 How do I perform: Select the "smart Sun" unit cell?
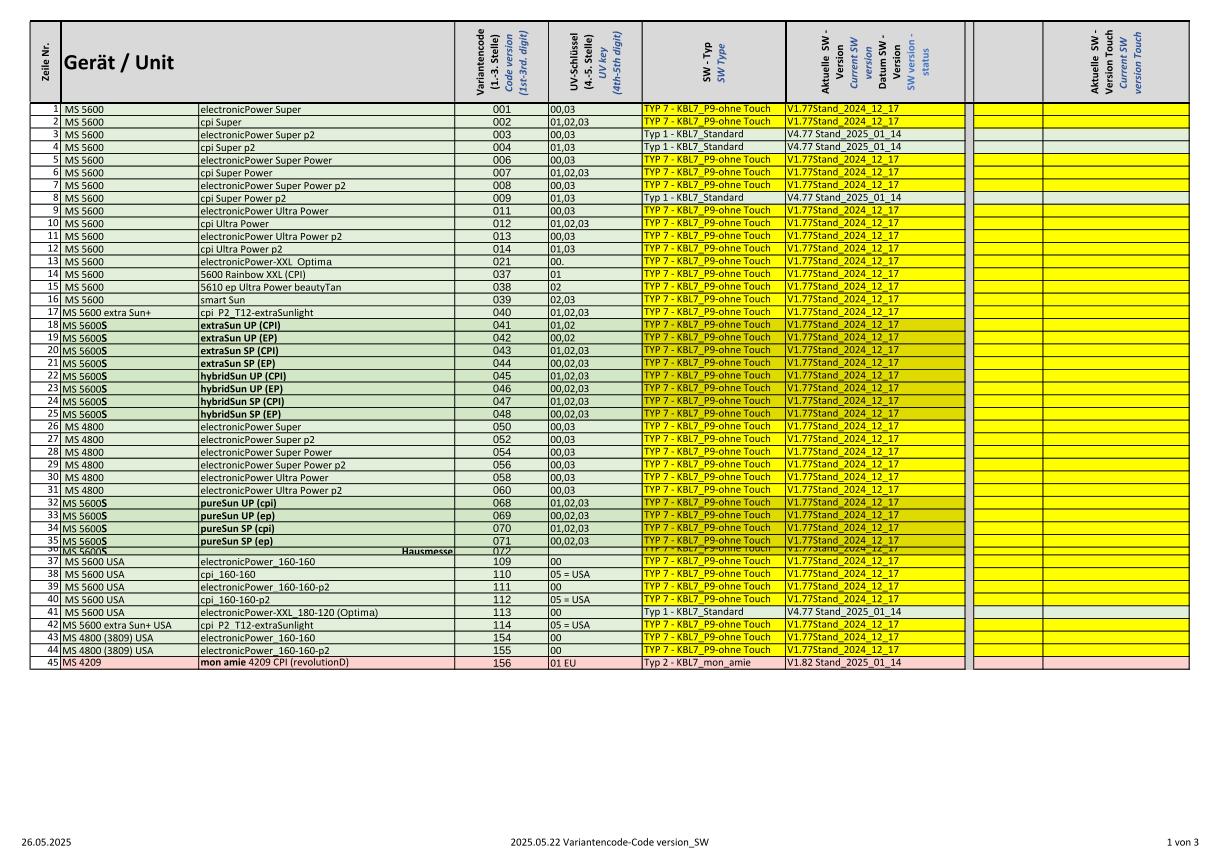tap(328, 300)
